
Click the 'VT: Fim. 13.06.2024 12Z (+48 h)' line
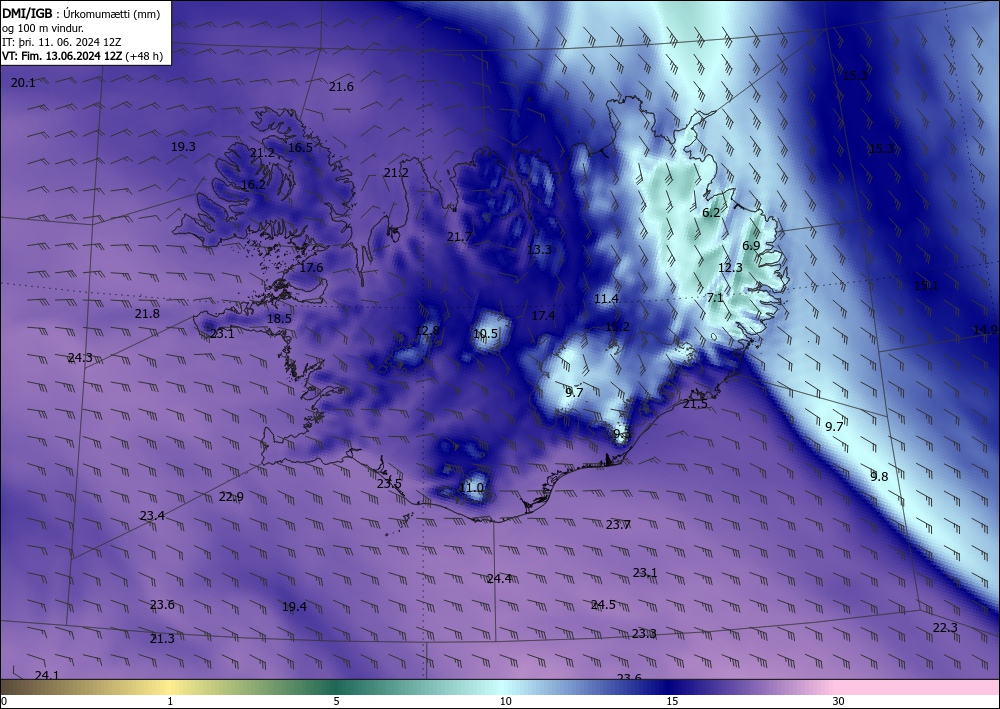pos(82,56)
